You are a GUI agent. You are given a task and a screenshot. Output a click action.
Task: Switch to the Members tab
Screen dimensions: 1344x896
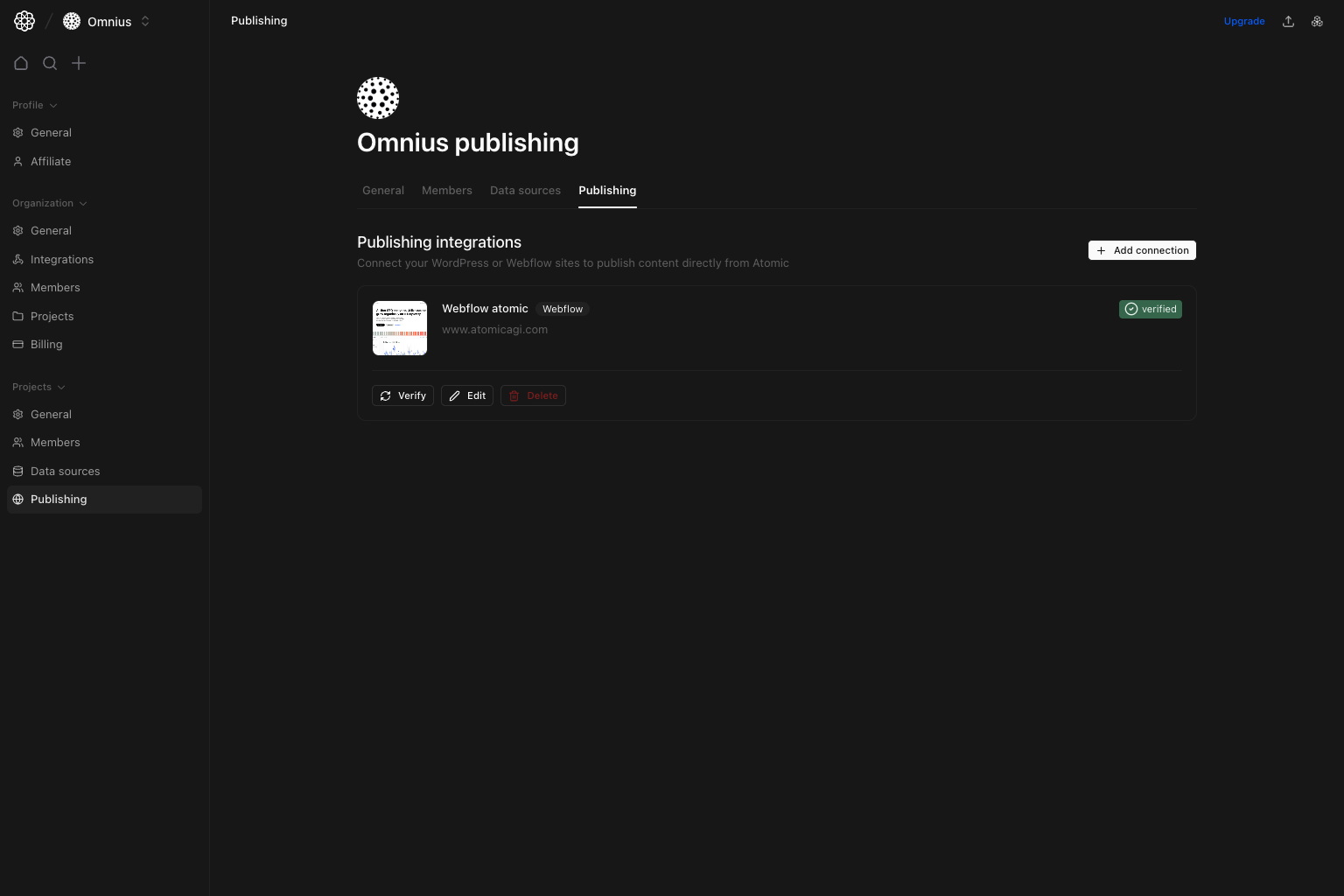click(x=446, y=190)
